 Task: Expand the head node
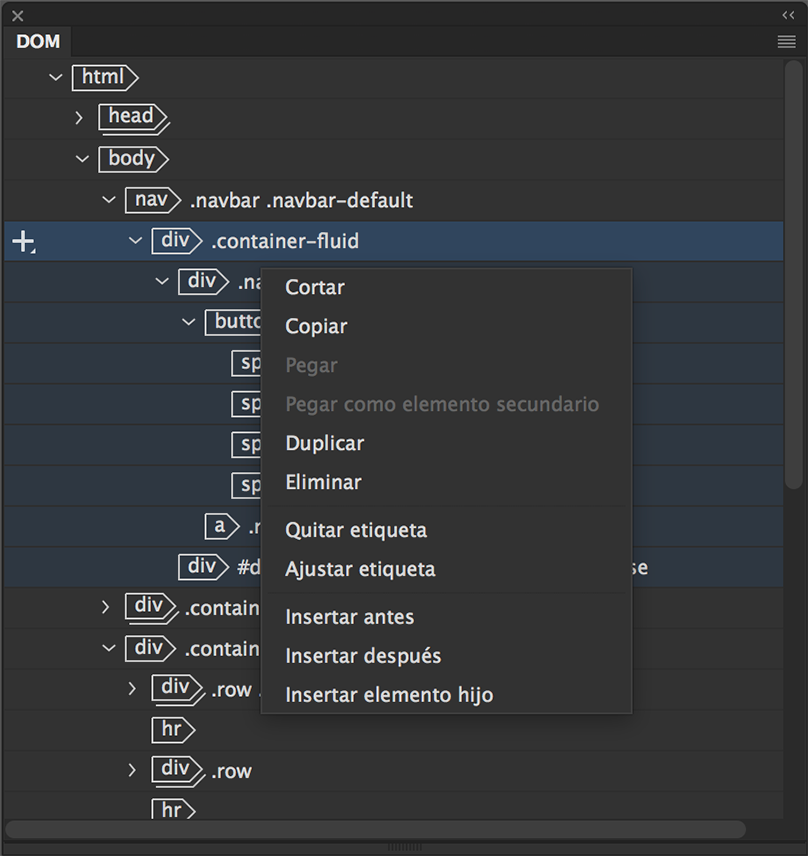pos(80,118)
